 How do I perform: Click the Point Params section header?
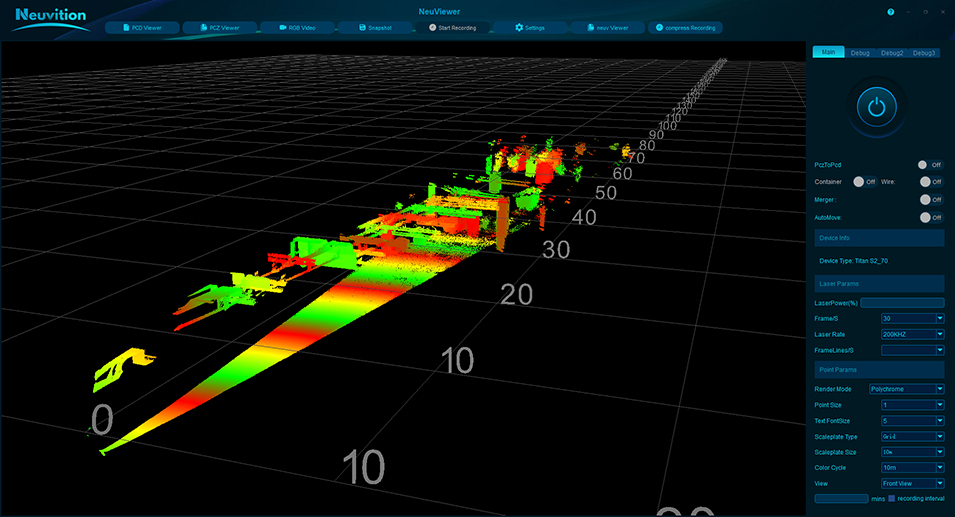tap(879, 370)
